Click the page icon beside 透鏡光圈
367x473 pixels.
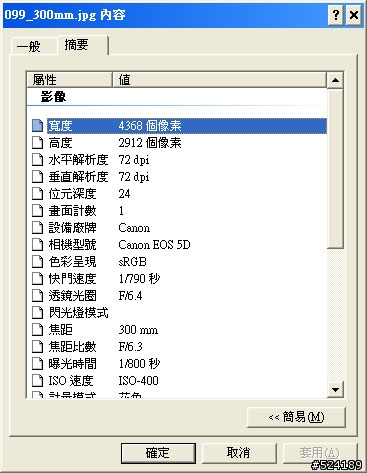click(x=38, y=296)
